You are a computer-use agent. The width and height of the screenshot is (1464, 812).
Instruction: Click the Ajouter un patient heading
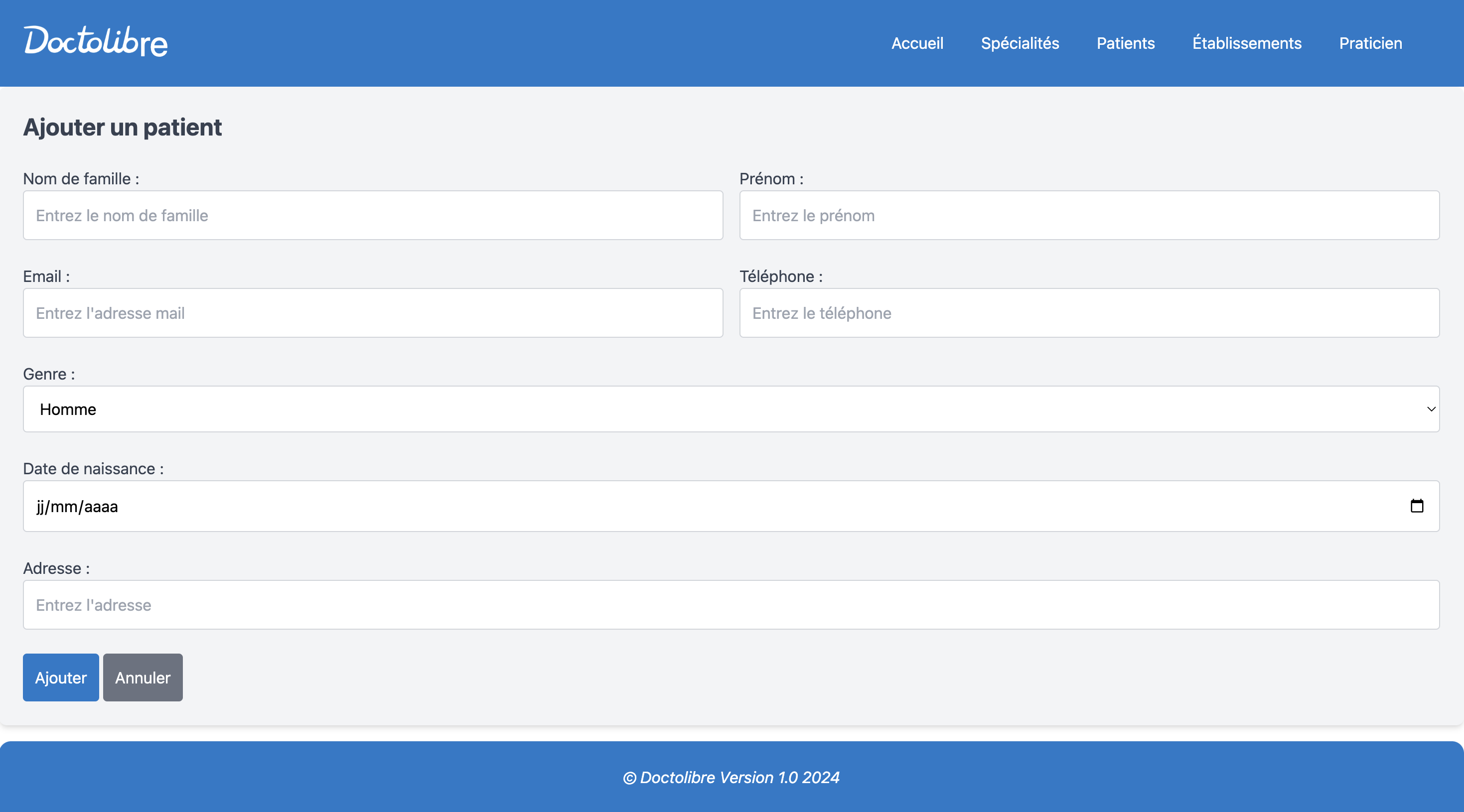click(122, 127)
